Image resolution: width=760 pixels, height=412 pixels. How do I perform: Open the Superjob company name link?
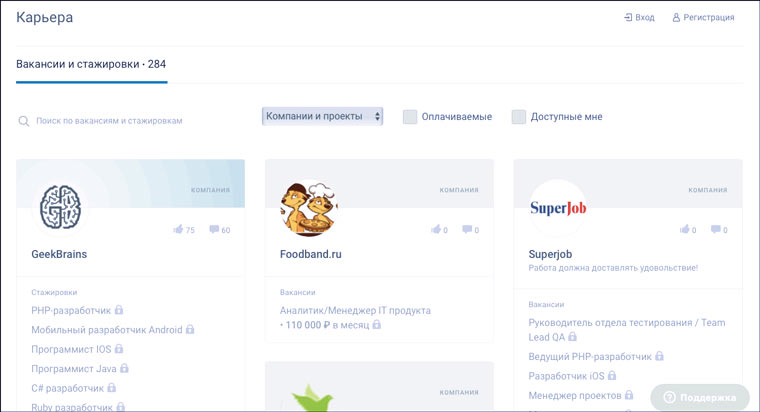pos(550,254)
